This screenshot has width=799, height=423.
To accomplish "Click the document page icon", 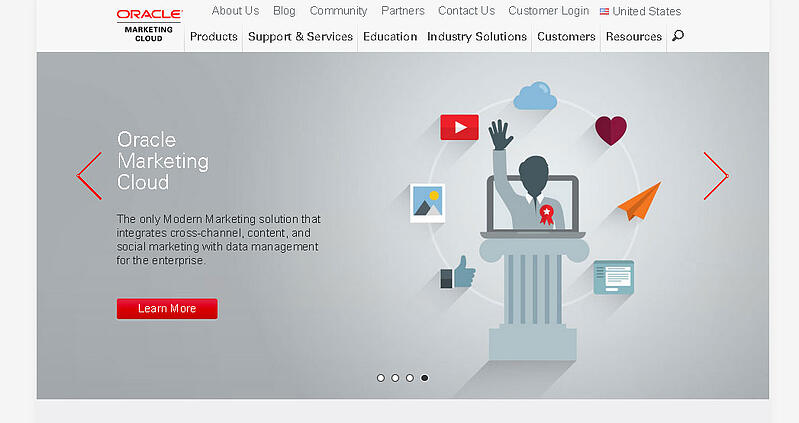I will 614,277.
